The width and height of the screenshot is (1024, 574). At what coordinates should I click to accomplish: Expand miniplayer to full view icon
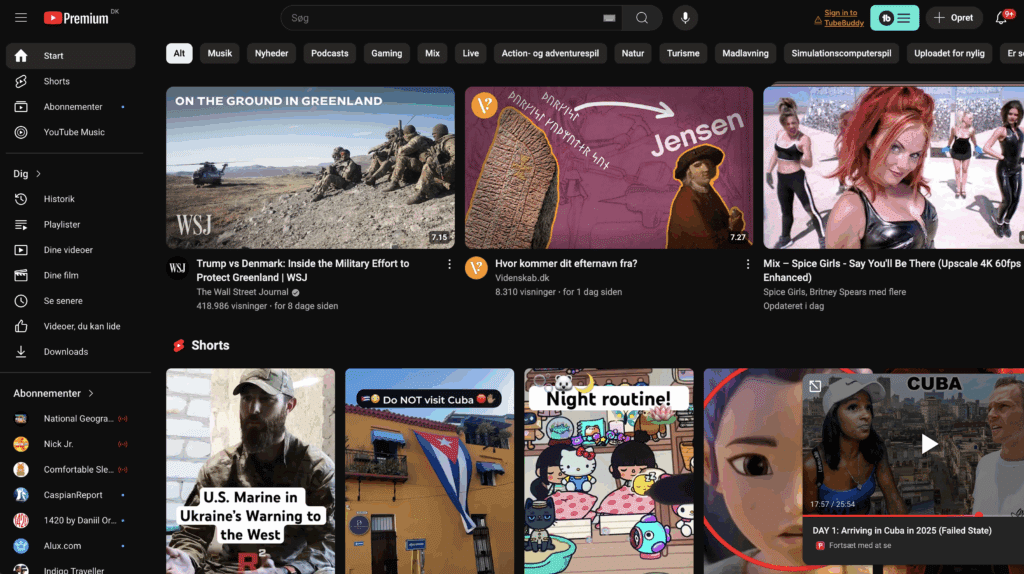pos(815,387)
